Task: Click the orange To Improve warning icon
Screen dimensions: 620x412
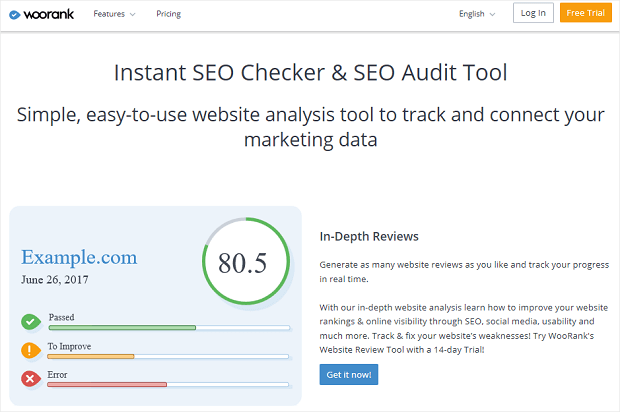Action: tap(31, 350)
